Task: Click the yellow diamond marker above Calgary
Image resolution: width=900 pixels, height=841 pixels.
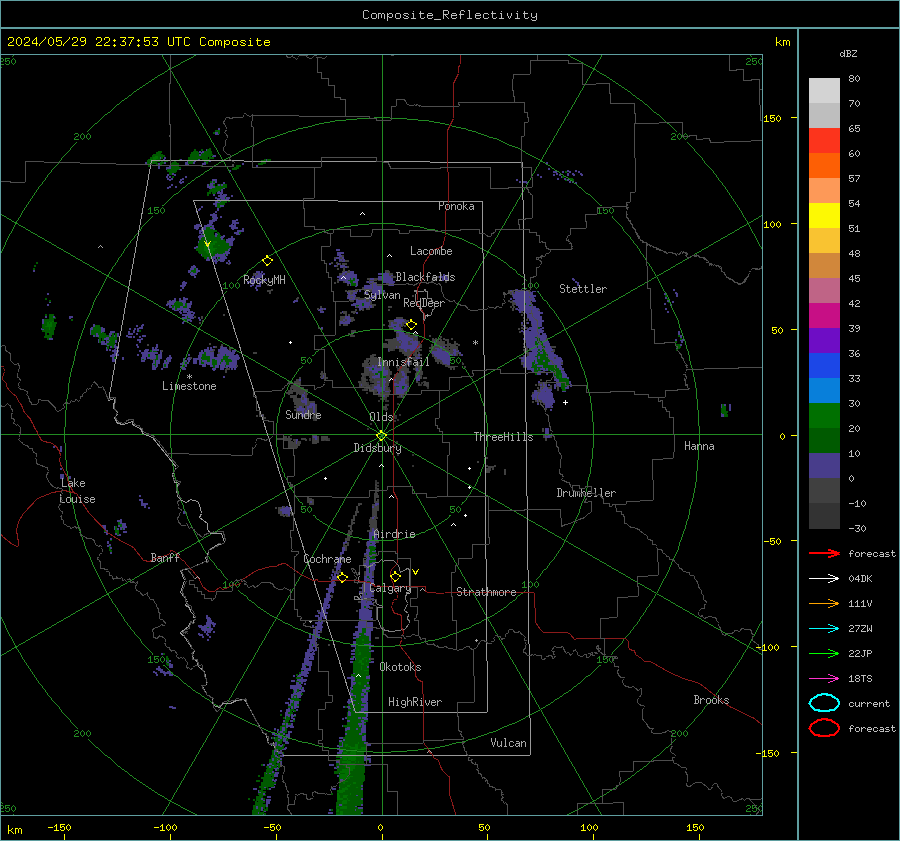Action: [x=395, y=576]
